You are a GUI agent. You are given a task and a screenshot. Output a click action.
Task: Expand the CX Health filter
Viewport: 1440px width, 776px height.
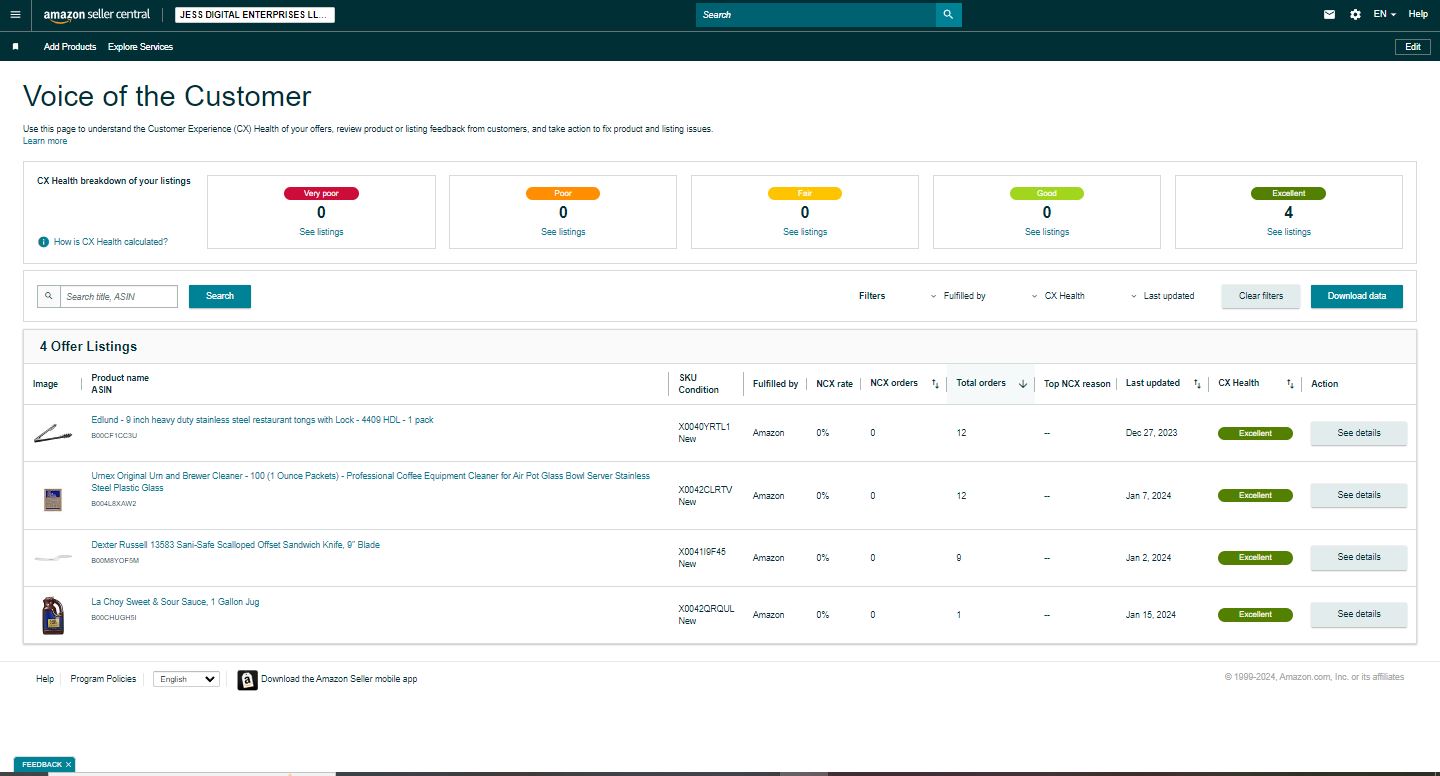pyautogui.click(x=1058, y=296)
